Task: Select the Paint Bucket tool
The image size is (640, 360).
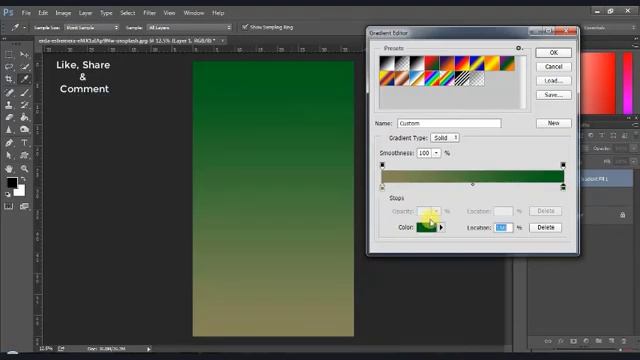Action: [x=24, y=118]
